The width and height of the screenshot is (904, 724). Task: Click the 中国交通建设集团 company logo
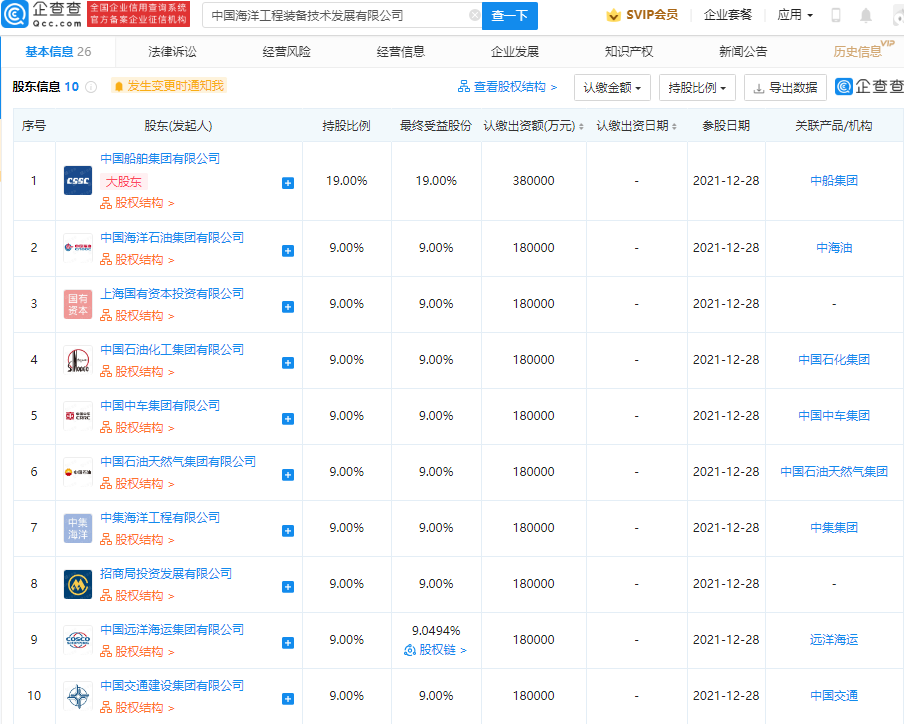pos(78,696)
